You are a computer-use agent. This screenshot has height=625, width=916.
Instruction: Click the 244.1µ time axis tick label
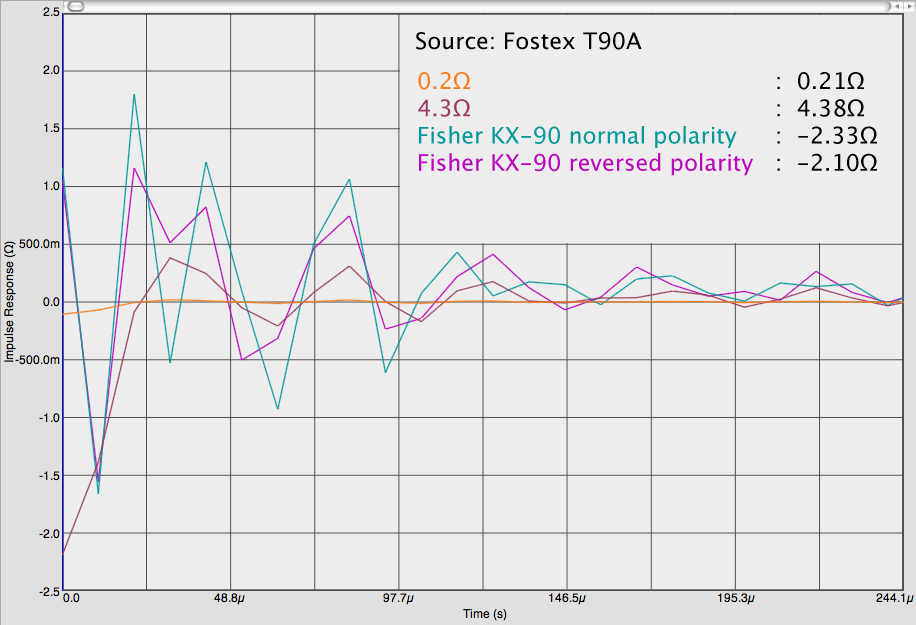coord(894,599)
